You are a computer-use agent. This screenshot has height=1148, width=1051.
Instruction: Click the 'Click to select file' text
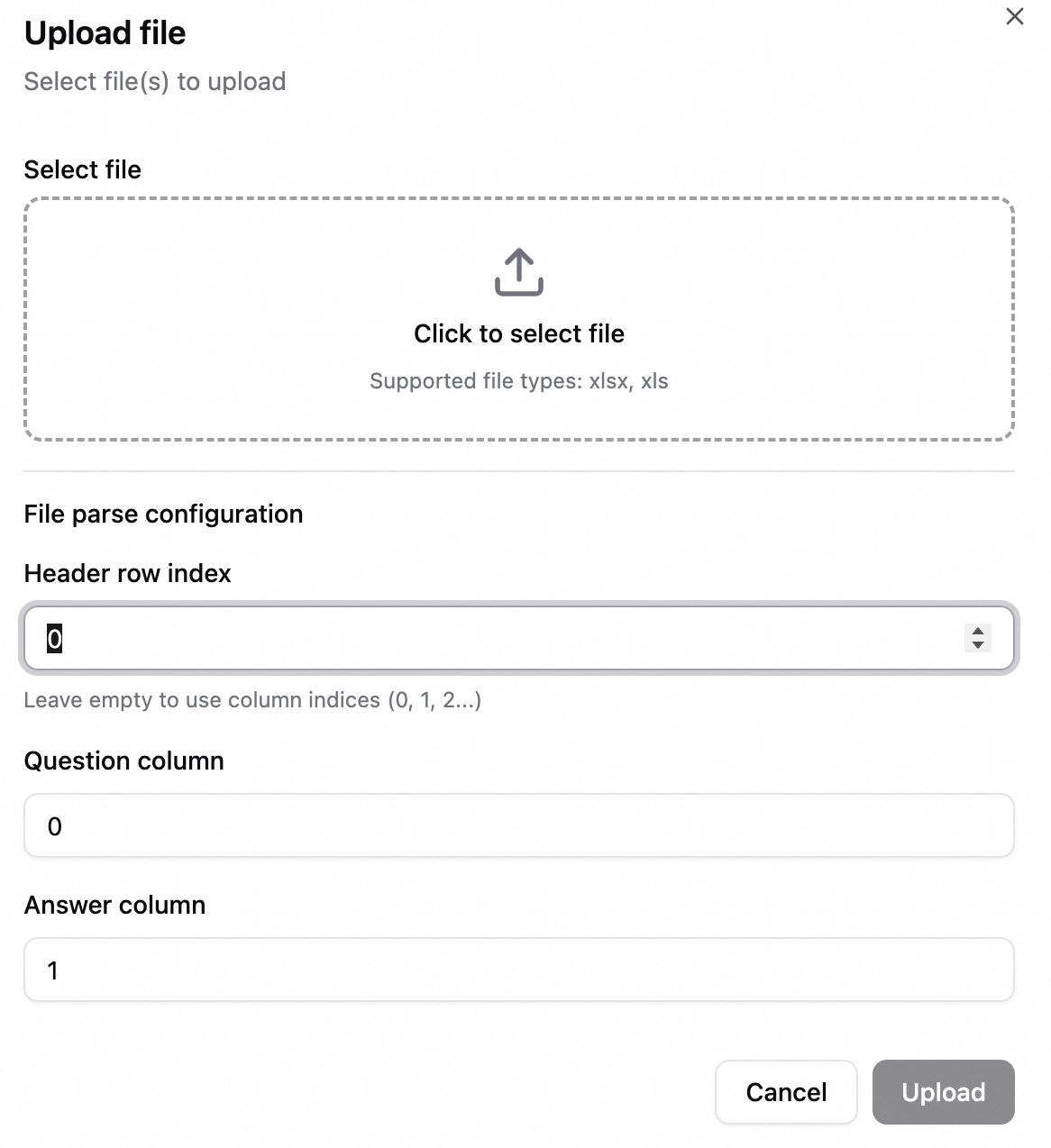coord(519,333)
